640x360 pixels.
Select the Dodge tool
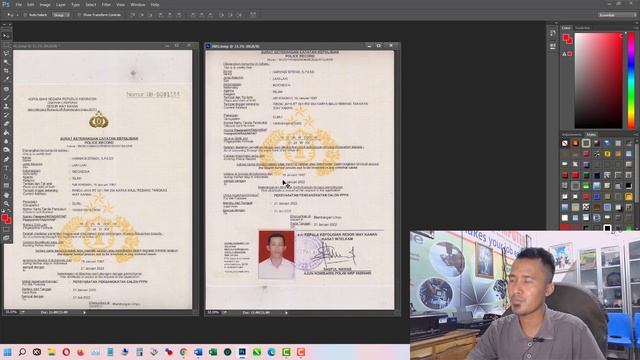point(6,150)
